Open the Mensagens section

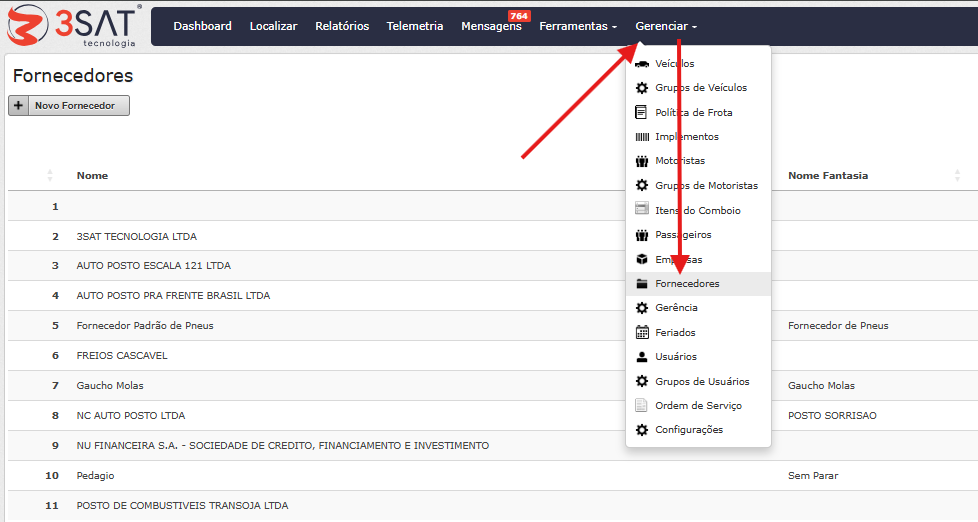491,26
